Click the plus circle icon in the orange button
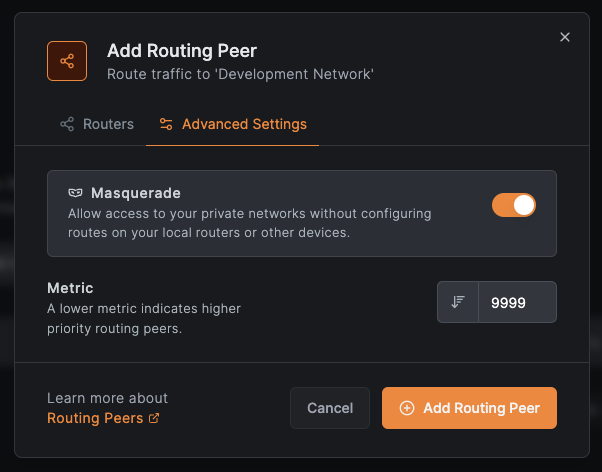Viewport: 602px width, 472px height. tap(406, 408)
